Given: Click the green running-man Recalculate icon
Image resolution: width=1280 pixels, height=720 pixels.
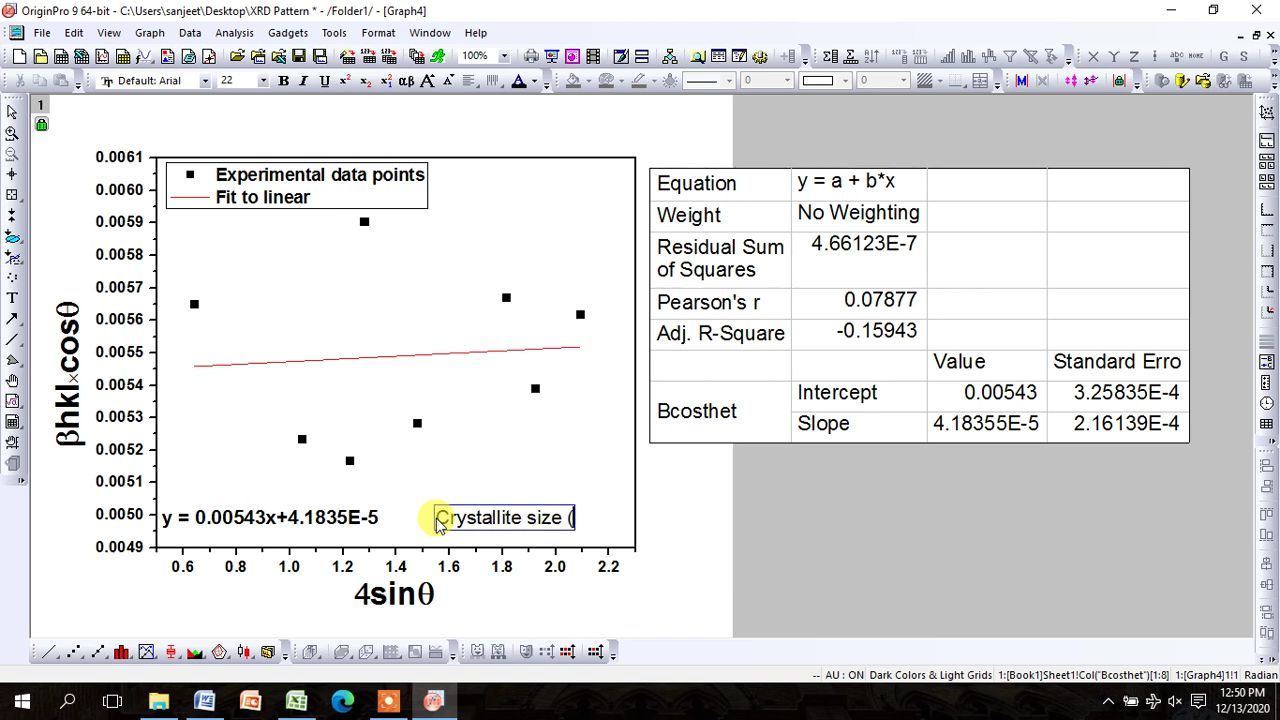Looking at the screenshot, I should coord(437,57).
